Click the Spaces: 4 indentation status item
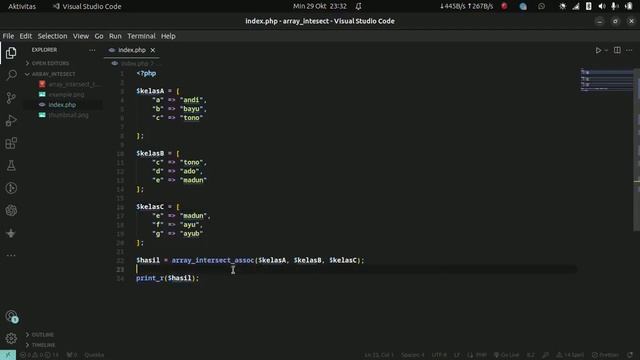Image resolution: width=640 pixels, height=360 pixels. coord(413,355)
